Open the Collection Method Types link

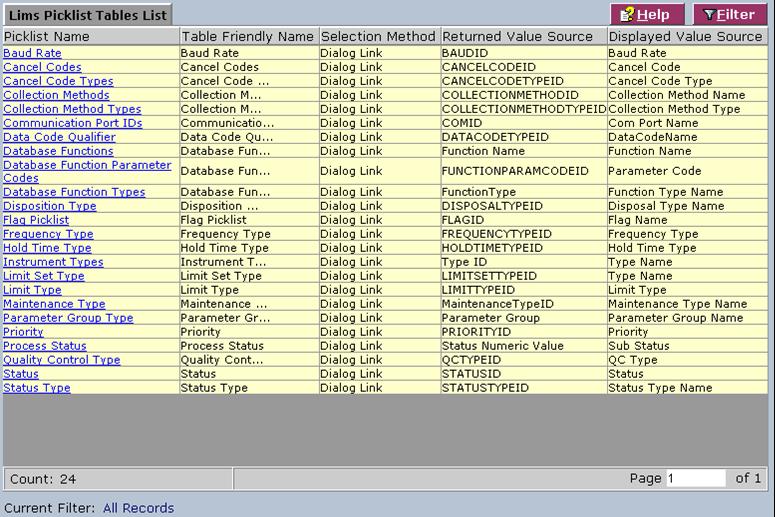[72, 109]
